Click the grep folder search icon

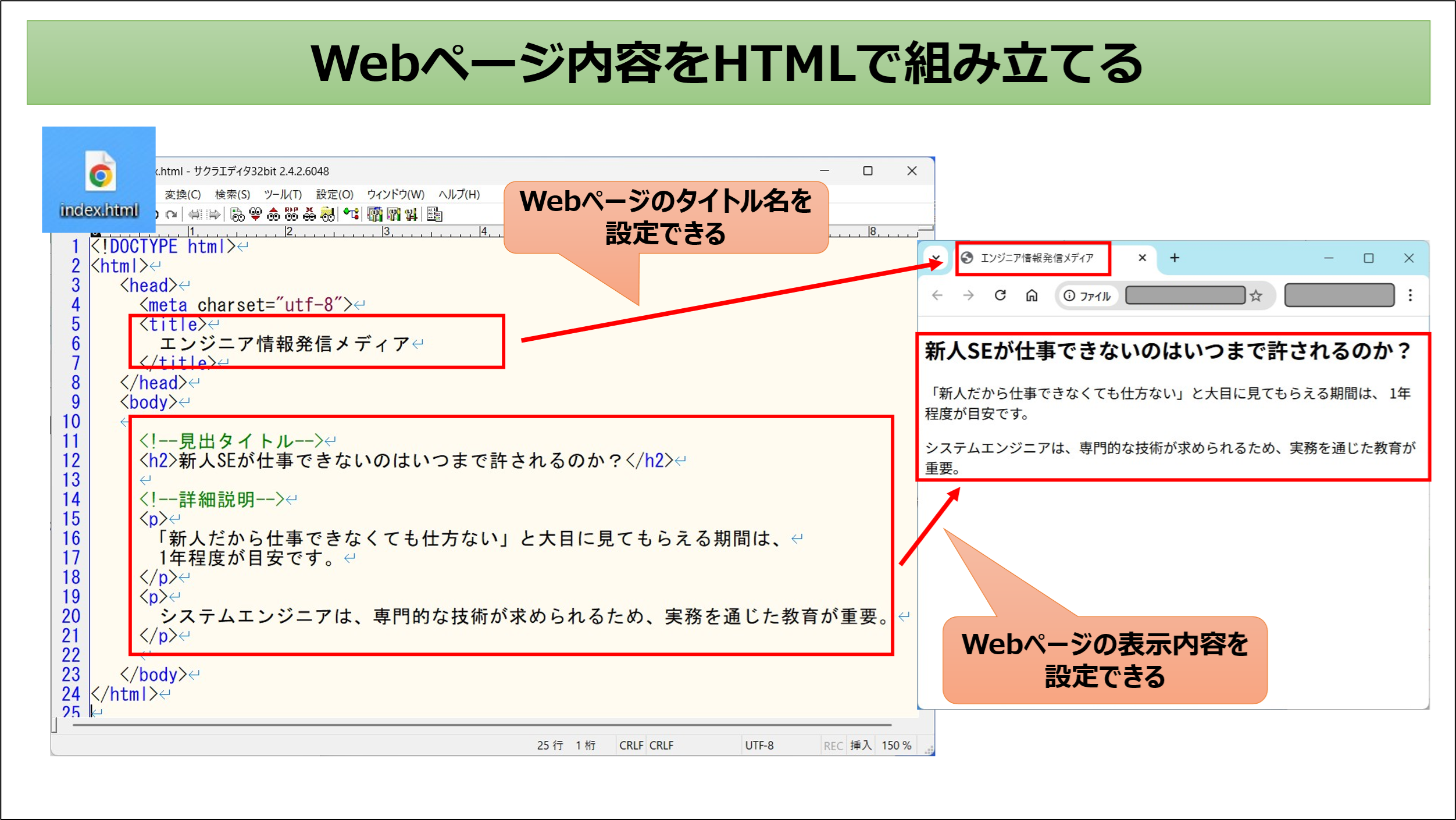327,215
